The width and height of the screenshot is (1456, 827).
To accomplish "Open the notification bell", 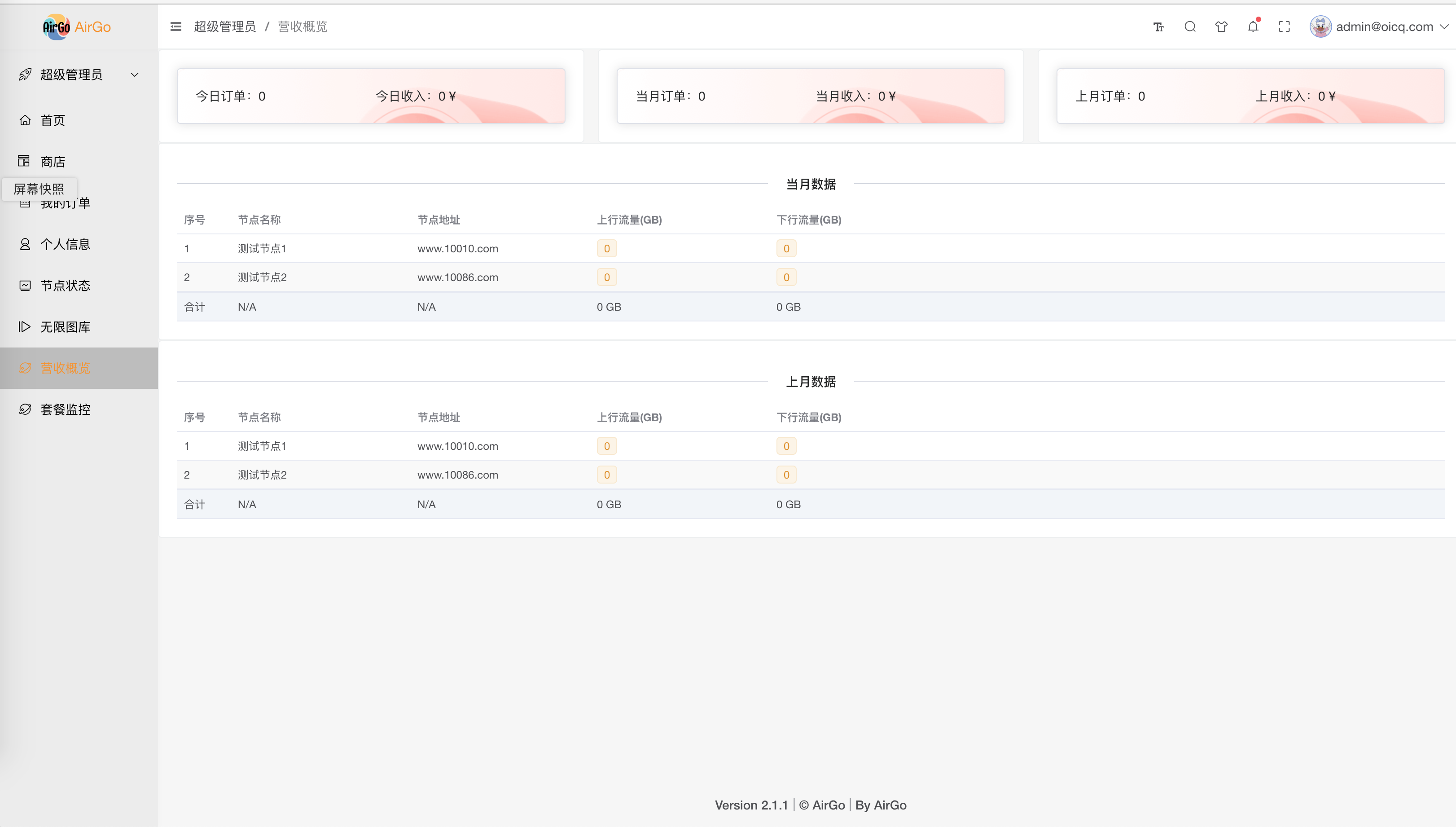I will coord(1253,26).
